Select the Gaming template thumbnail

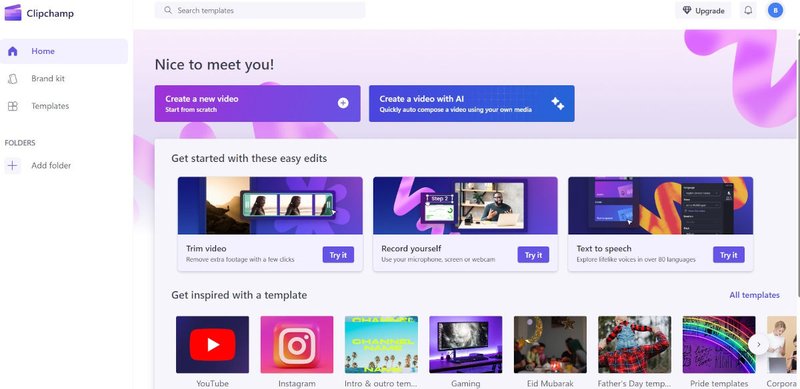[x=466, y=345]
